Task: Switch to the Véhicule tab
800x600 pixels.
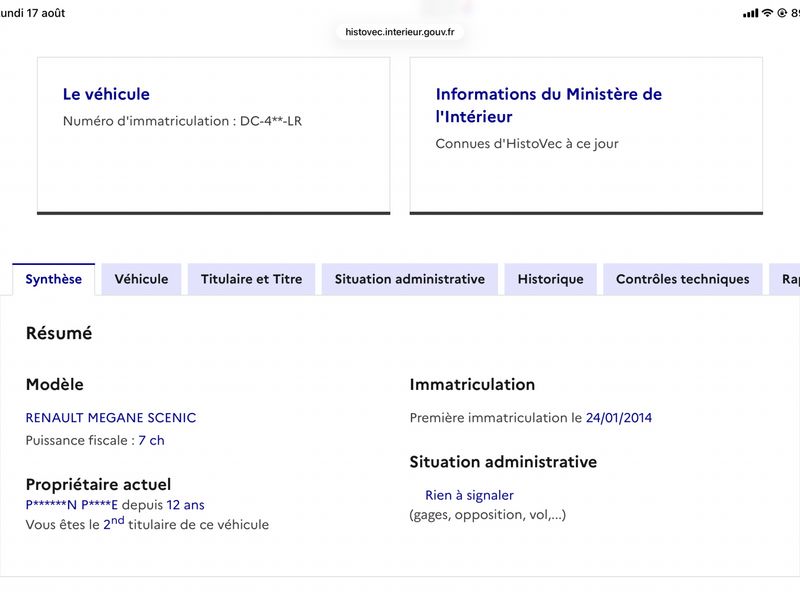Action: point(141,279)
